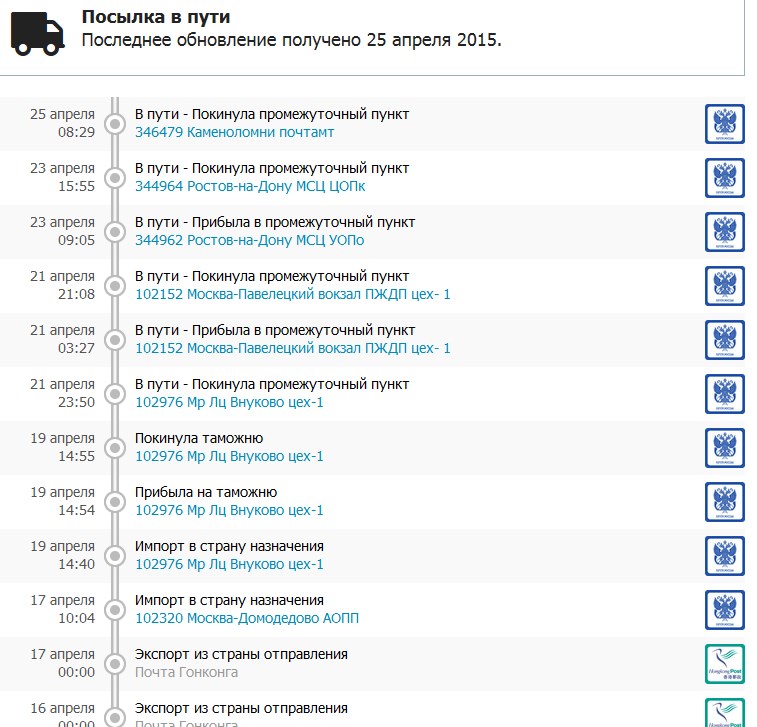Viewport: 757px width, 727px height.
Task: Select timeline marker for 25 апреля 08:29
Action: click(115, 124)
